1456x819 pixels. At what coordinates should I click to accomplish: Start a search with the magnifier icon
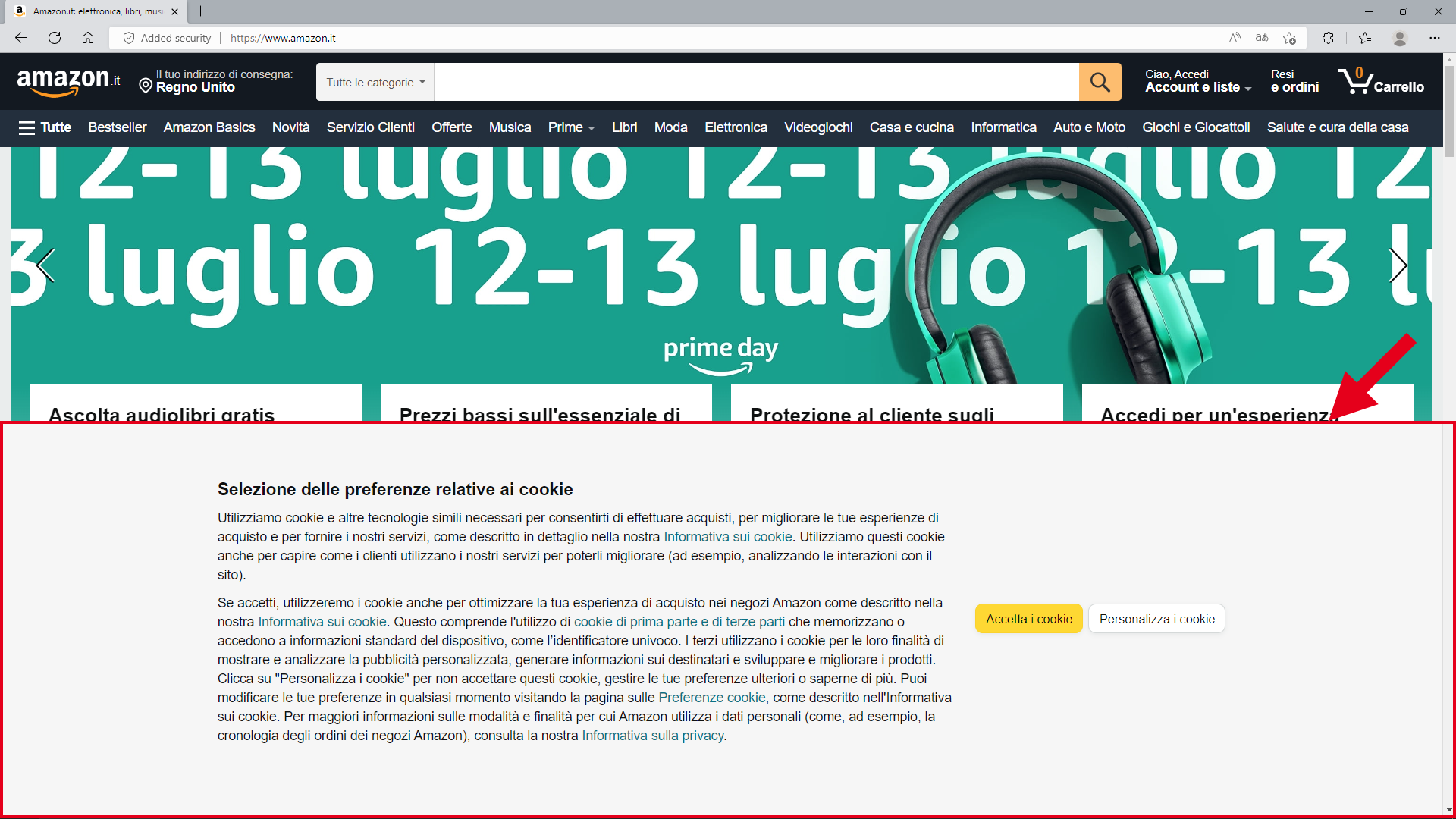[x=1100, y=81]
